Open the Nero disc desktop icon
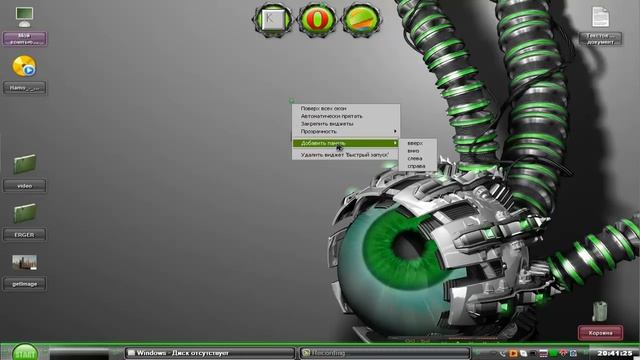 [x=24, y=66]
